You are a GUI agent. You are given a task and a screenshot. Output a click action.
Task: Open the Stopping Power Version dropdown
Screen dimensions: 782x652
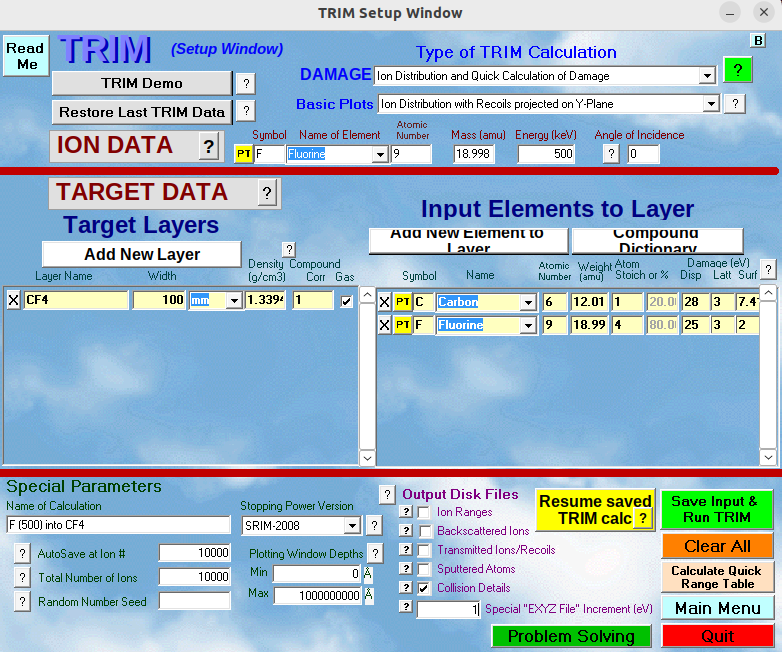pos(352,526)
